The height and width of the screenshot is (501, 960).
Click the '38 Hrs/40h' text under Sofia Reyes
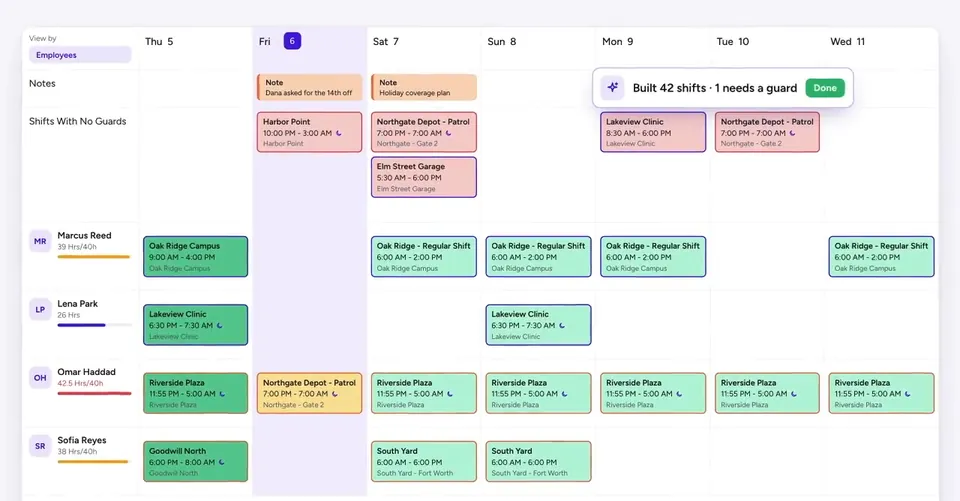77,451
